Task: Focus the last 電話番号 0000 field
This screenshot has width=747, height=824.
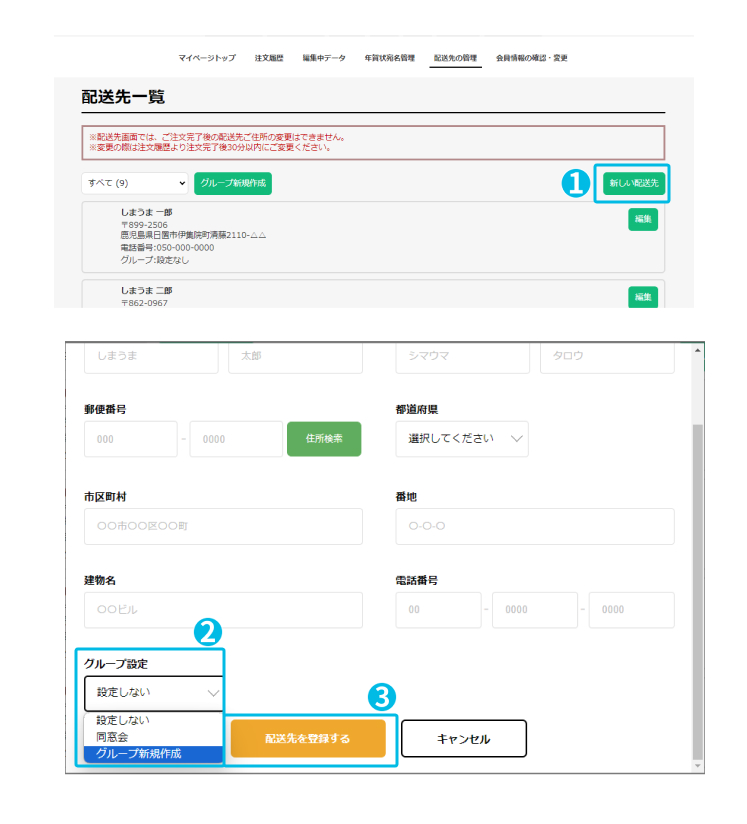Action: [x=631, y=610]
